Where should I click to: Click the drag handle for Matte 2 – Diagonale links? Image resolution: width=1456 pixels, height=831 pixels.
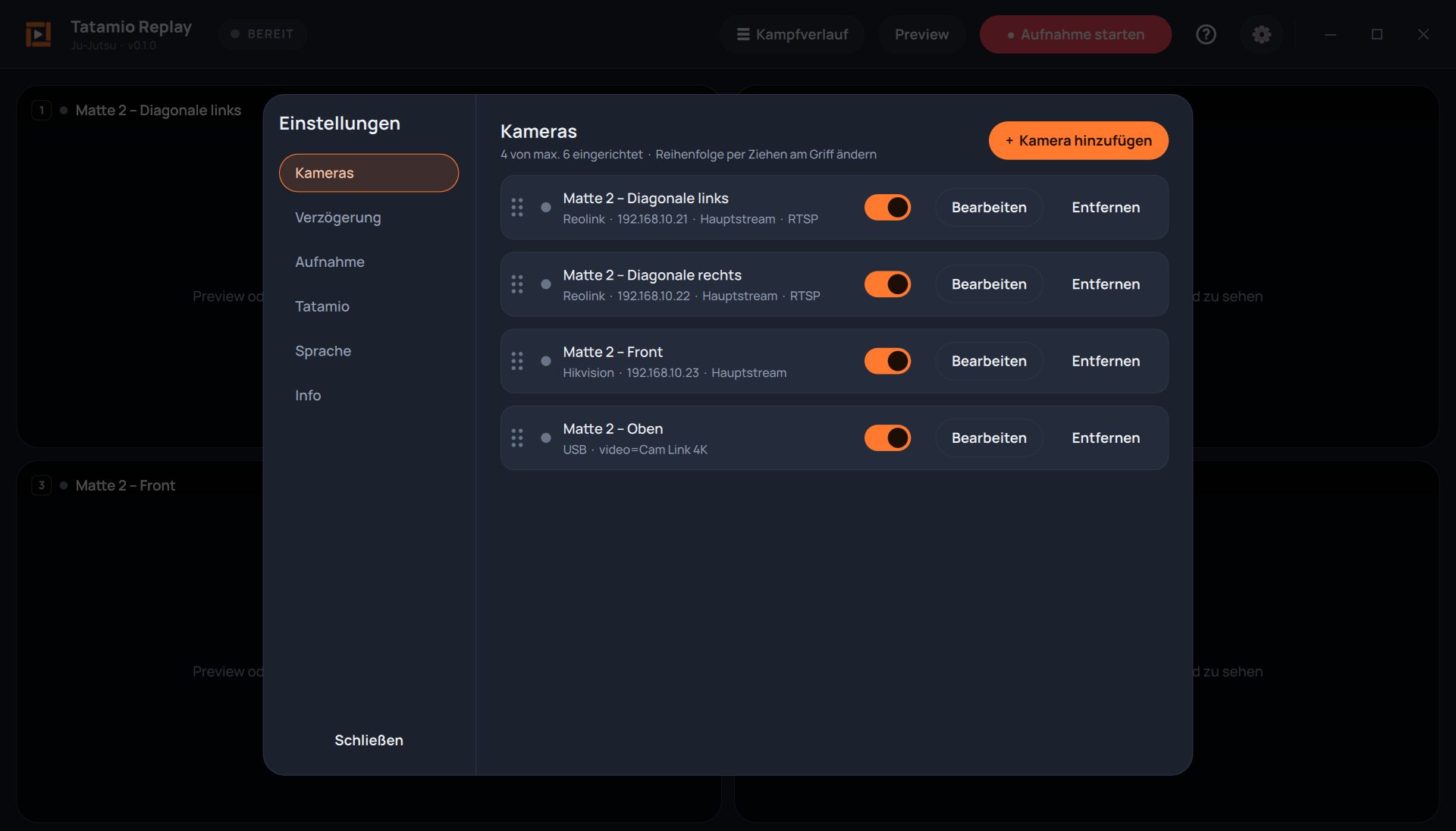tap(517, 208)
